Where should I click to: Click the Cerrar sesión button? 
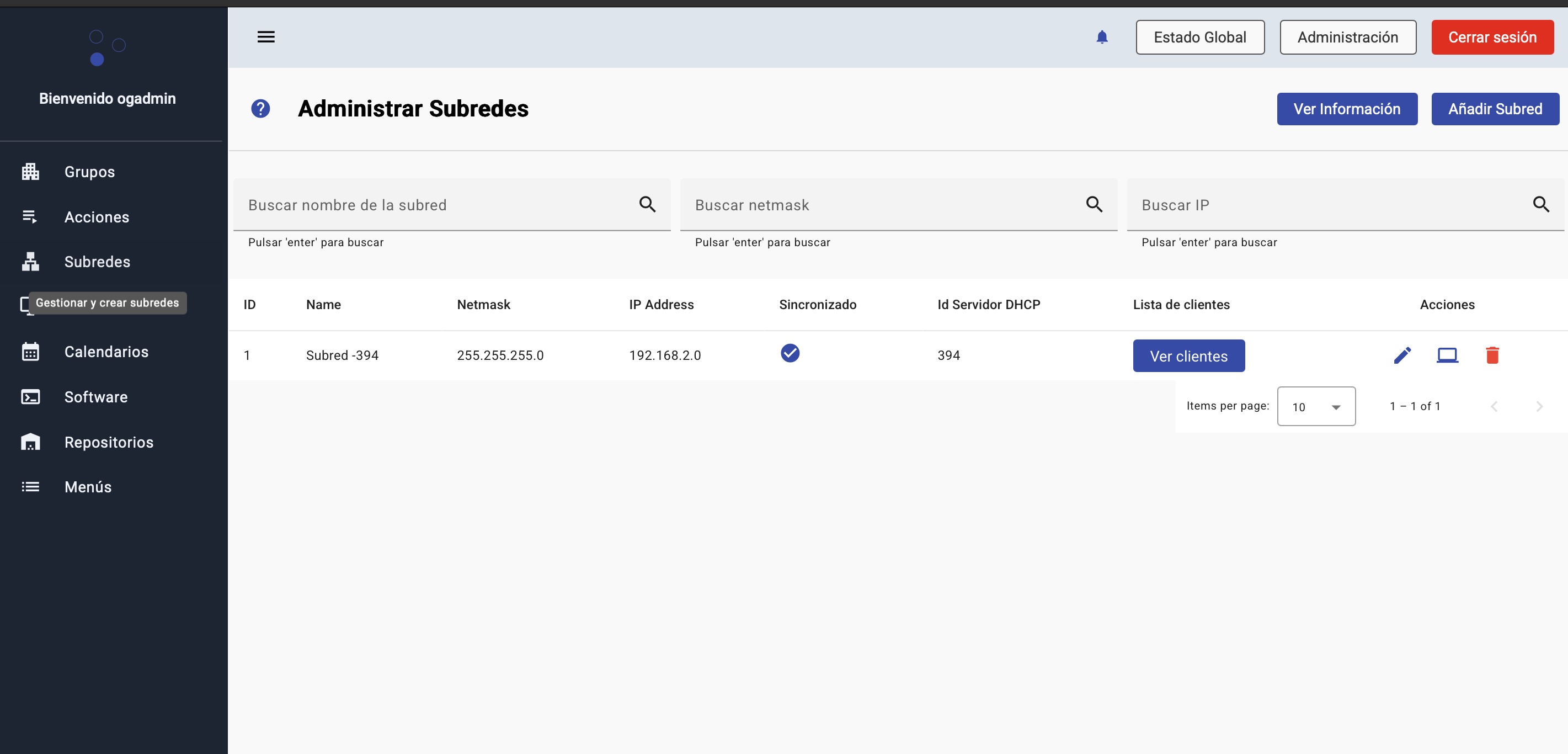point(1492,37)
